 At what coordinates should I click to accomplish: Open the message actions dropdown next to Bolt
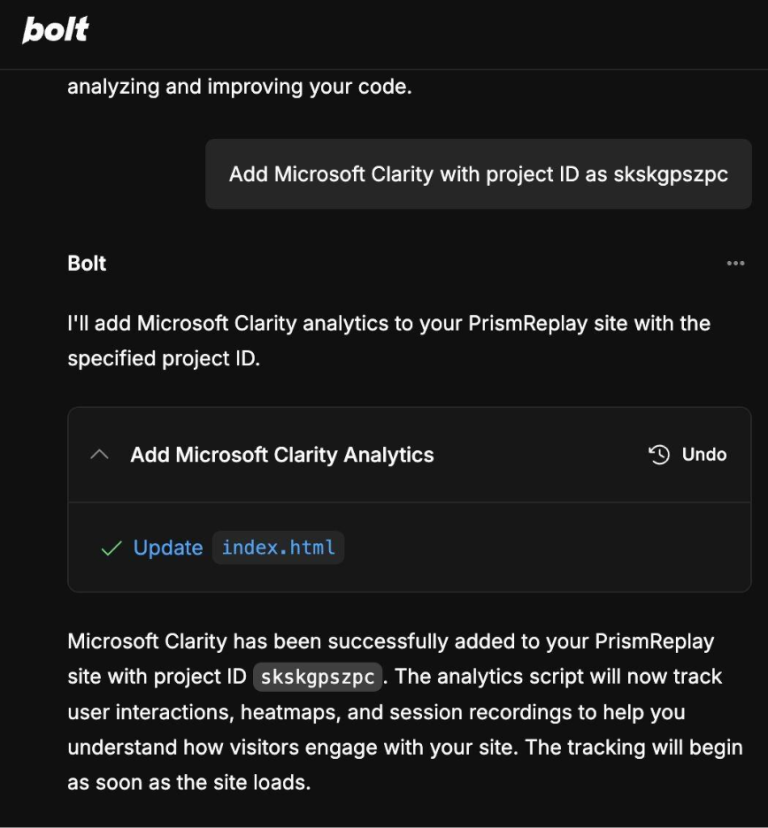coord(737,263)
